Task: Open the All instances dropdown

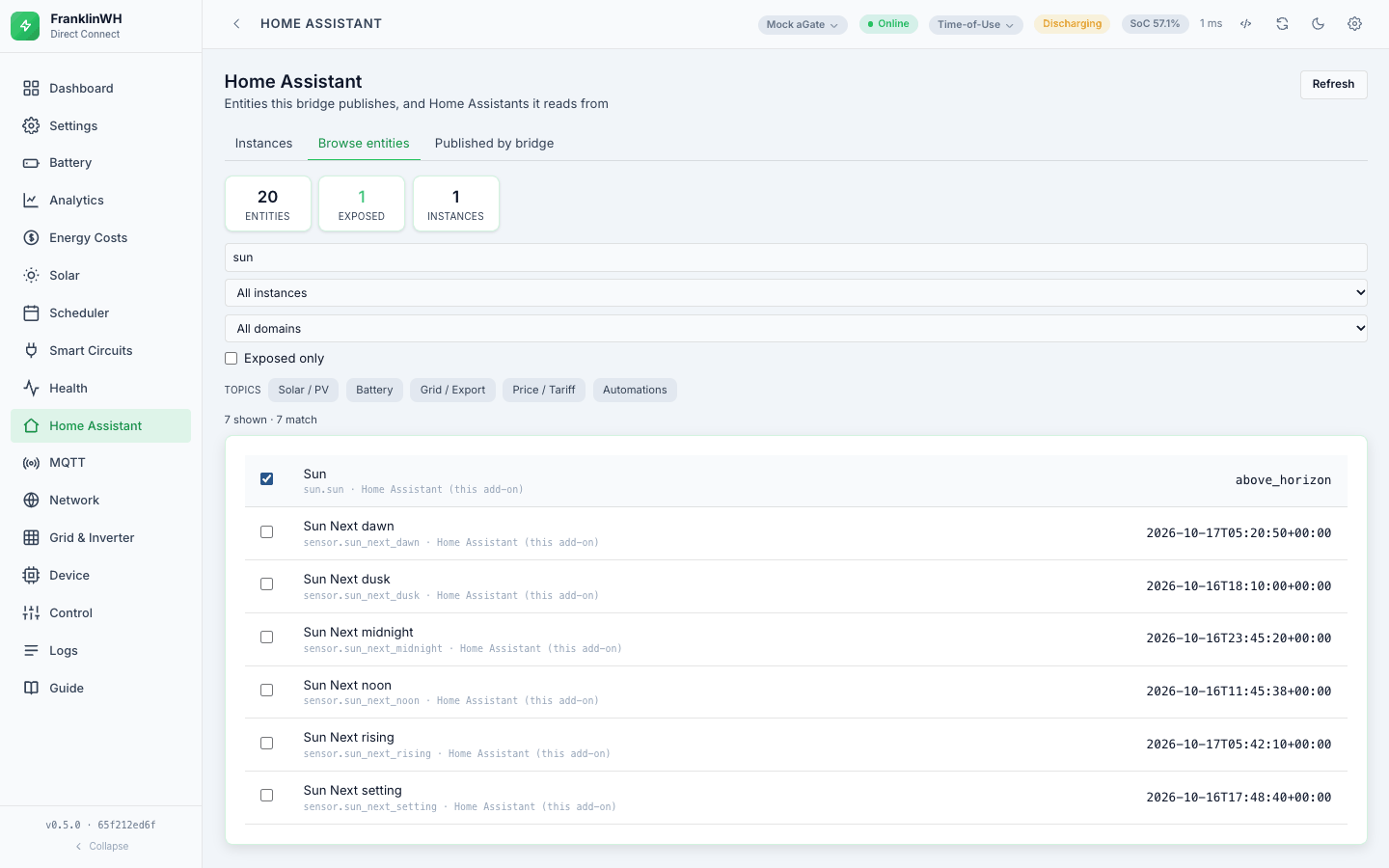Action: 796,293
